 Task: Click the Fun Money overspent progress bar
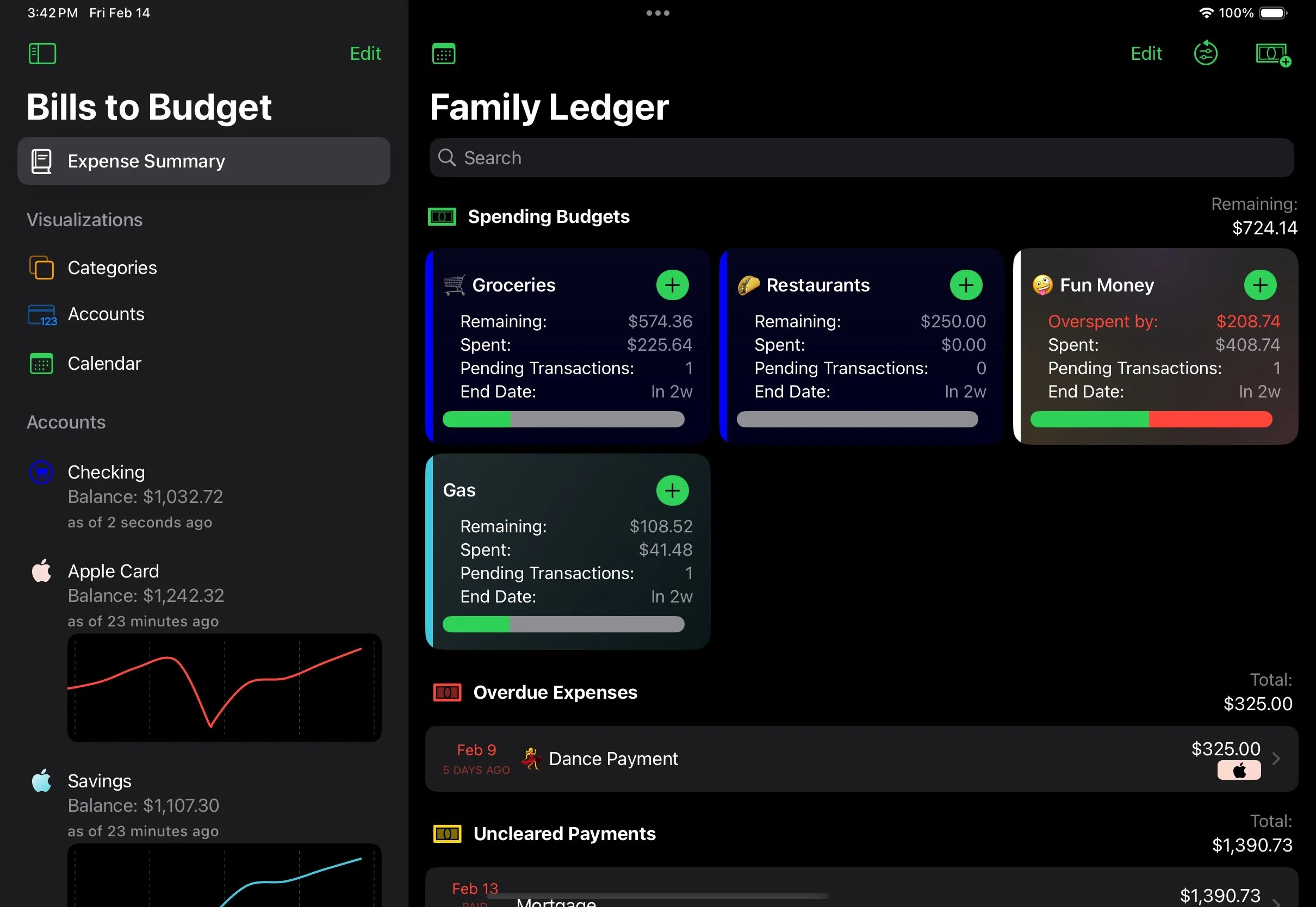[x=1151, y=419]
